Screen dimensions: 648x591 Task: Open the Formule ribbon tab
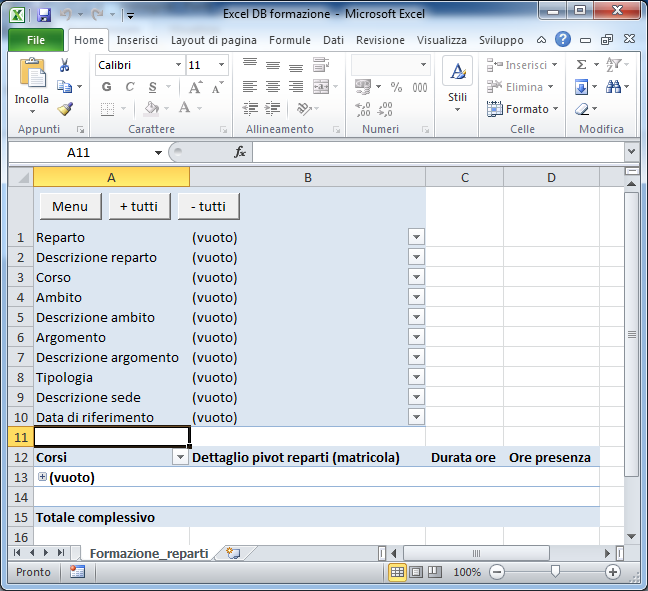click(x=290, y=40)
